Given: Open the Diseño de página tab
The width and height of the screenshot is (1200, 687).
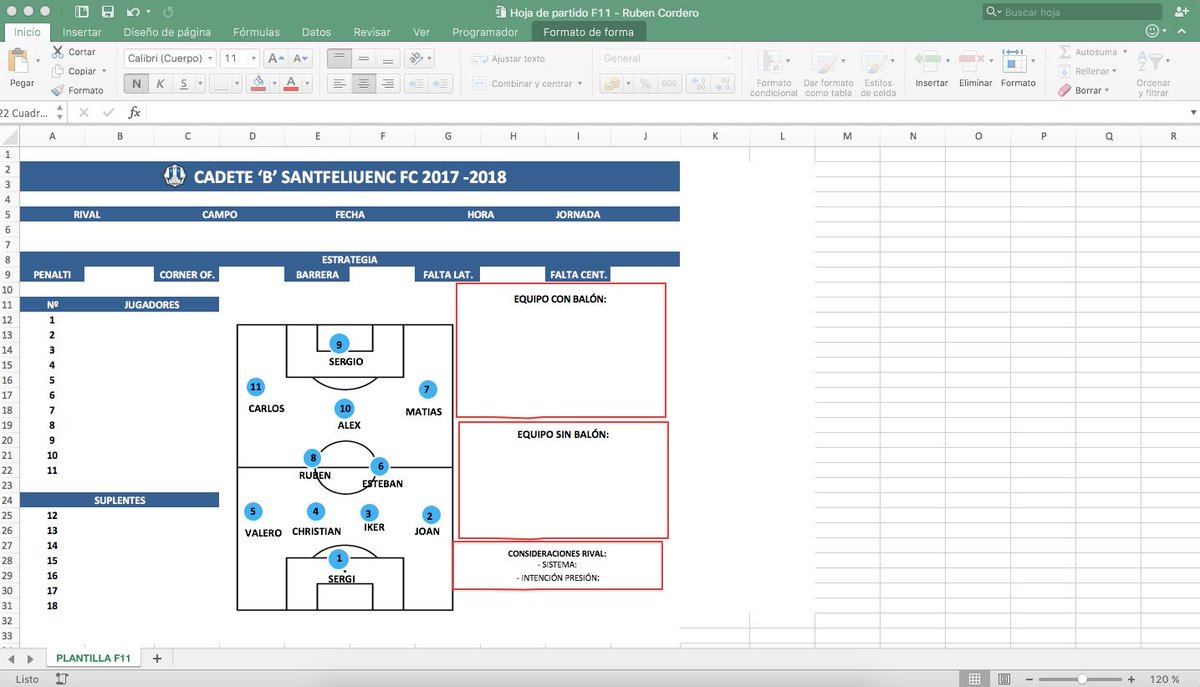Looking at the screenshot, I should click(167, 32).
